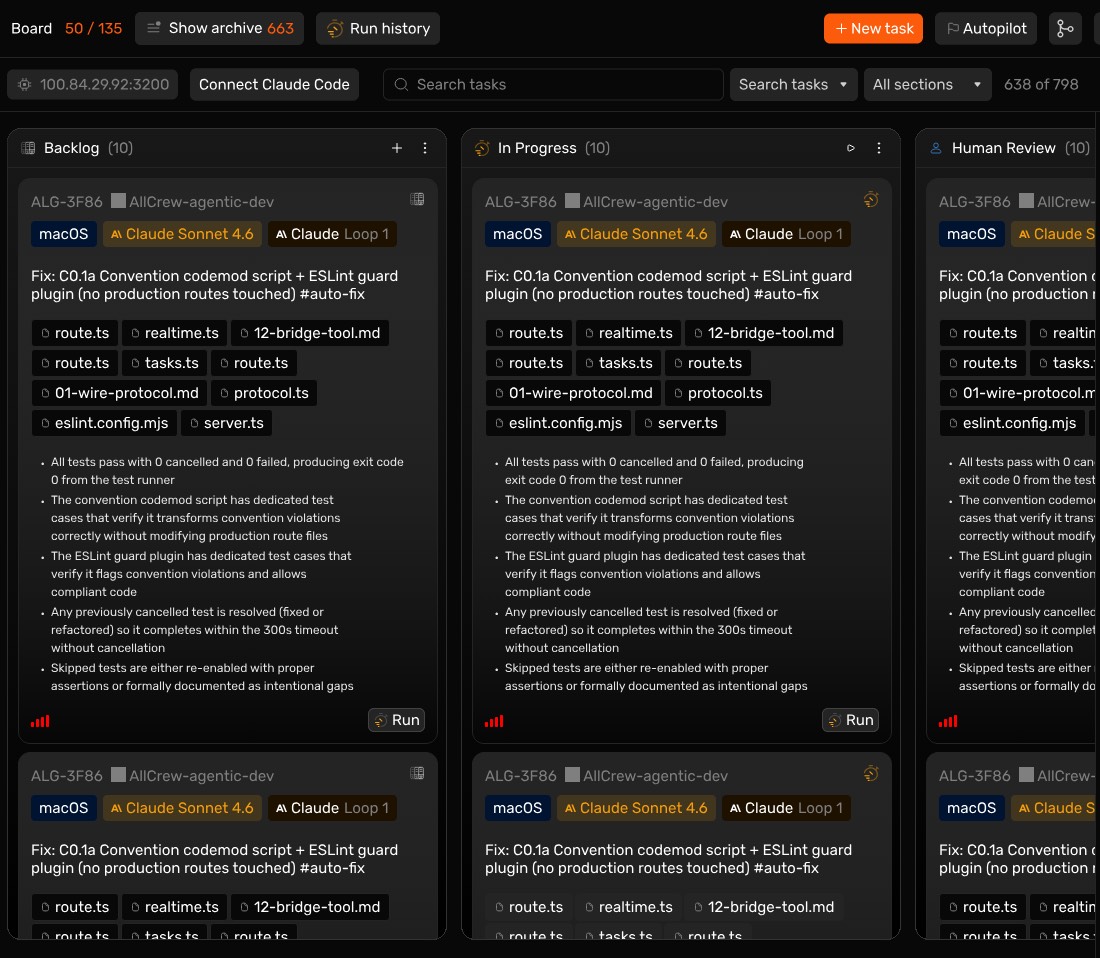Open 01-wire-protocol.md chip in first Backlog card

[119, 393]
